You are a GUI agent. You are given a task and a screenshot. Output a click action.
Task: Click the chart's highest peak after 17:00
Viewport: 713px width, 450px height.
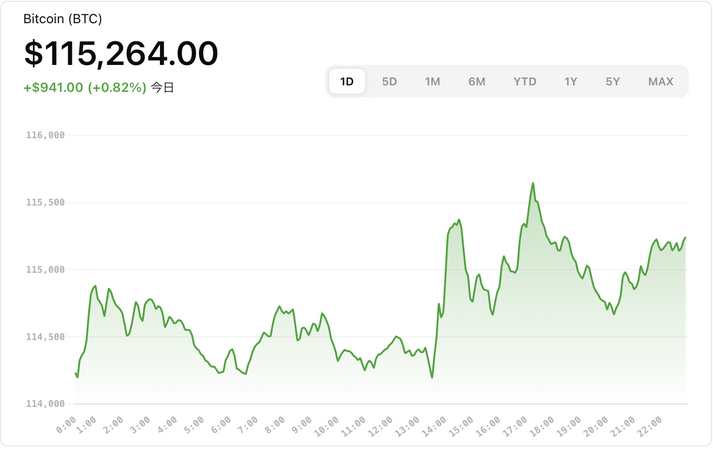(533, 183)
